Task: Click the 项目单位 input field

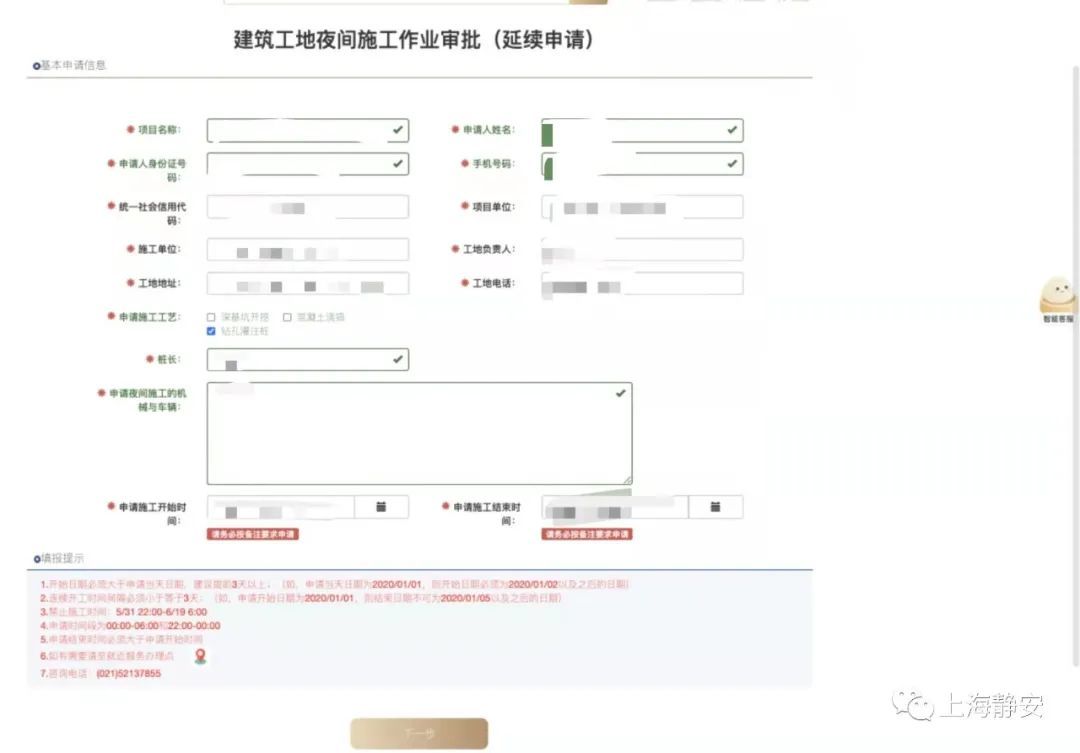Action: (x=642, y=207)
